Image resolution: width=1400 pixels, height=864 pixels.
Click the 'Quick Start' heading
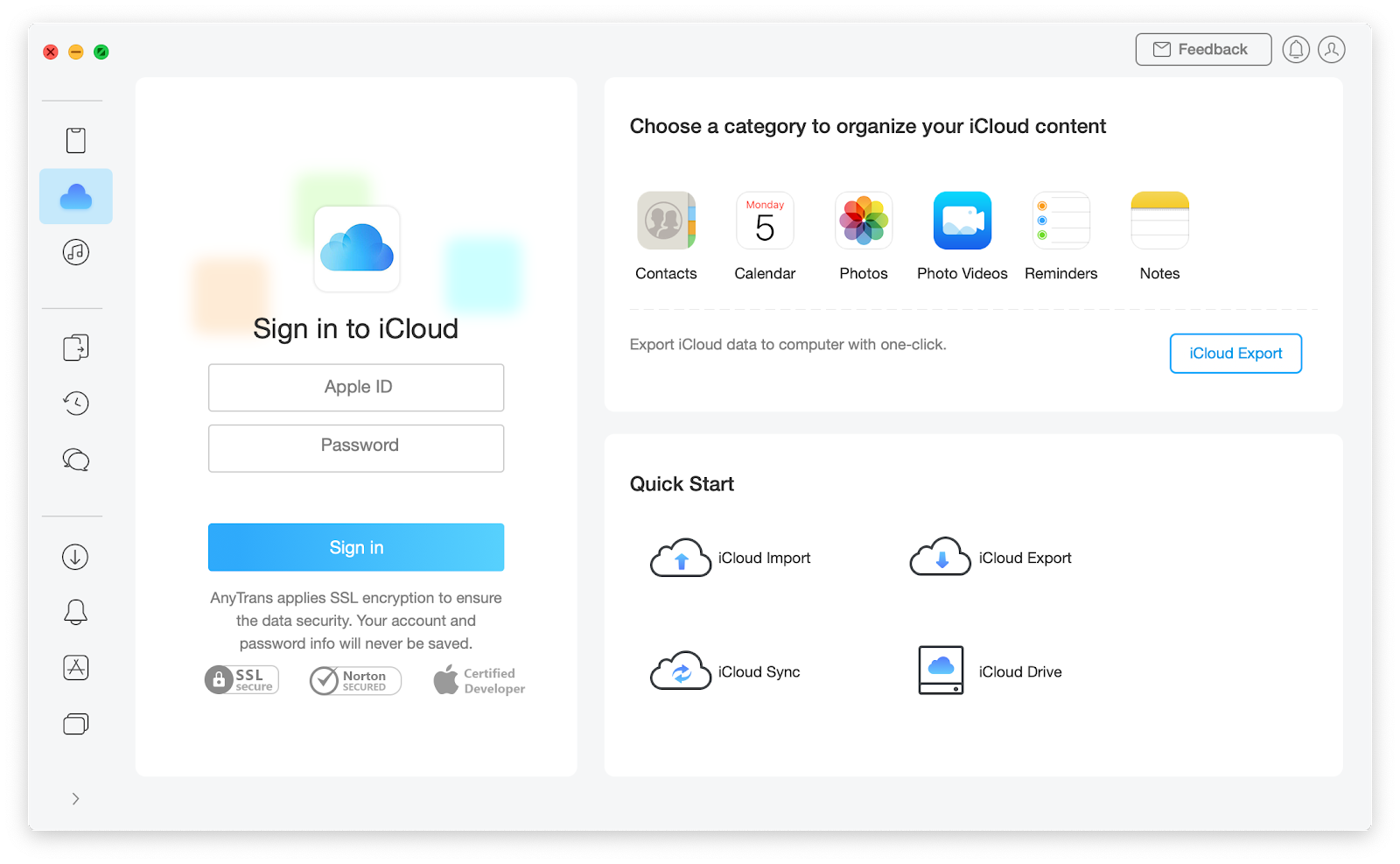coord(682,484)
